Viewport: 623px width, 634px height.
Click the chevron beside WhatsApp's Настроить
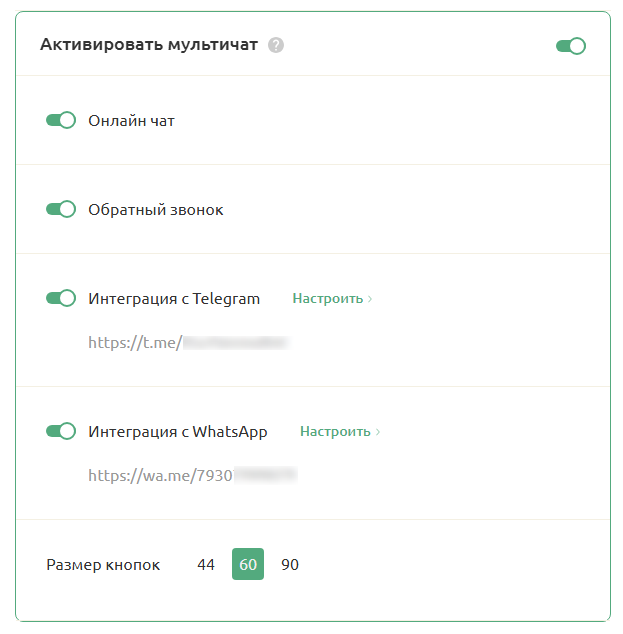[x=378, y=431]
